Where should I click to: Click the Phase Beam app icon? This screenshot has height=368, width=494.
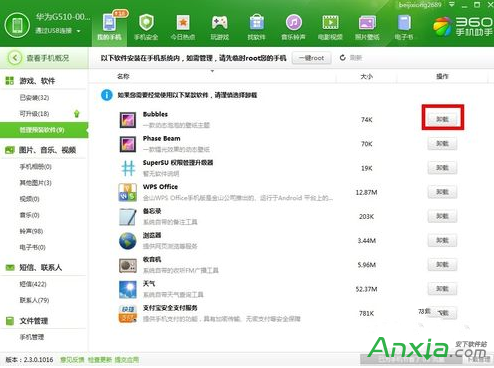[128, 144]
